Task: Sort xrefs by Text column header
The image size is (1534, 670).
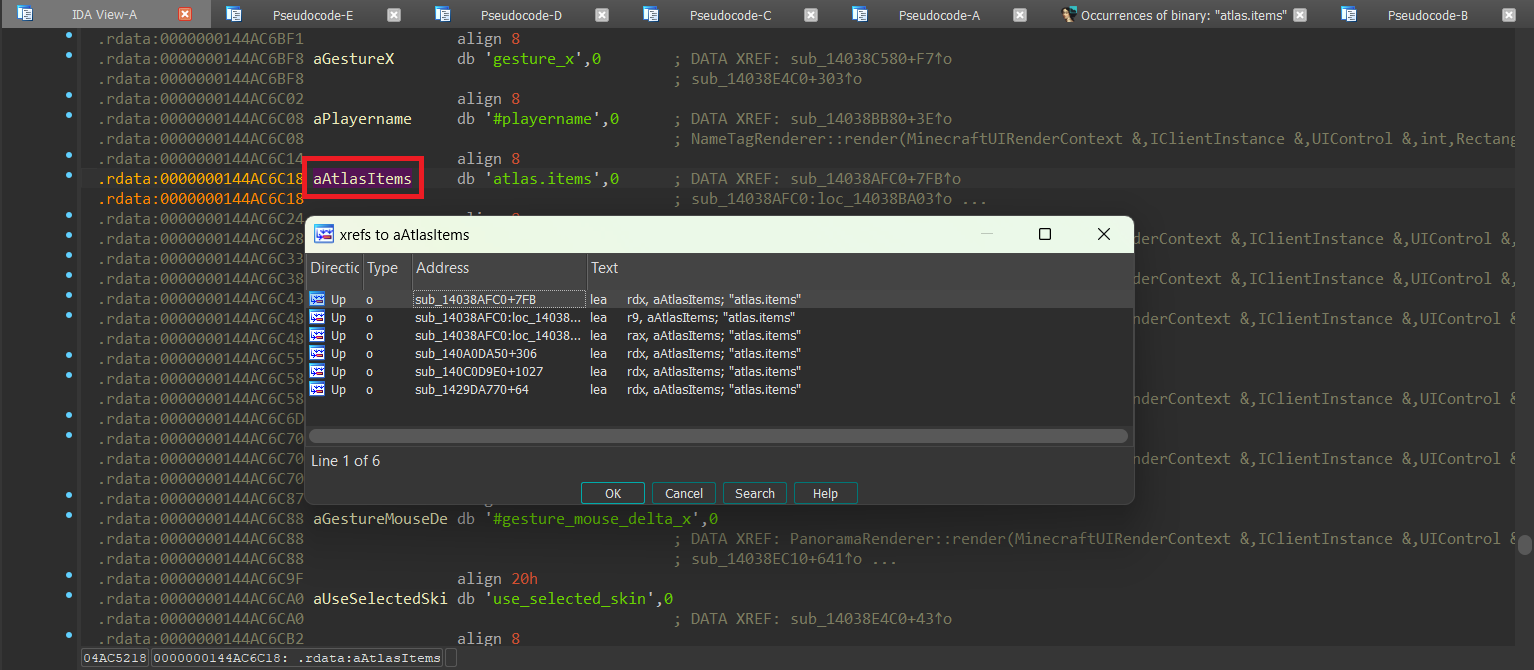Action: click(x=860, y=268)
